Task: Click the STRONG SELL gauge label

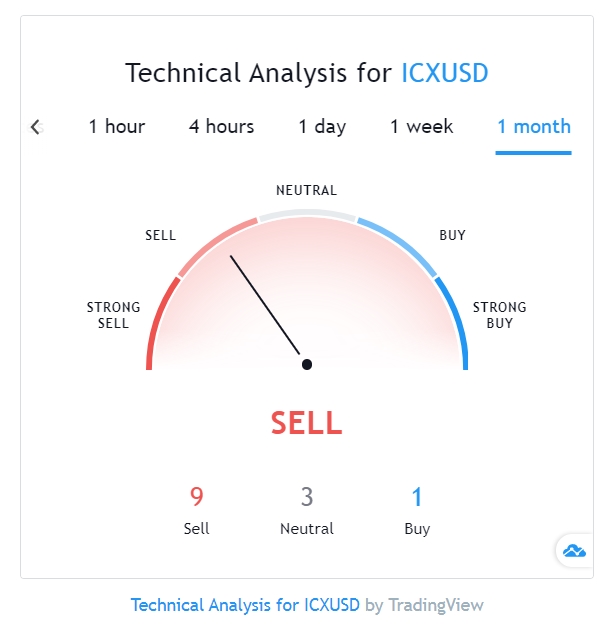Action: point(113,315)
